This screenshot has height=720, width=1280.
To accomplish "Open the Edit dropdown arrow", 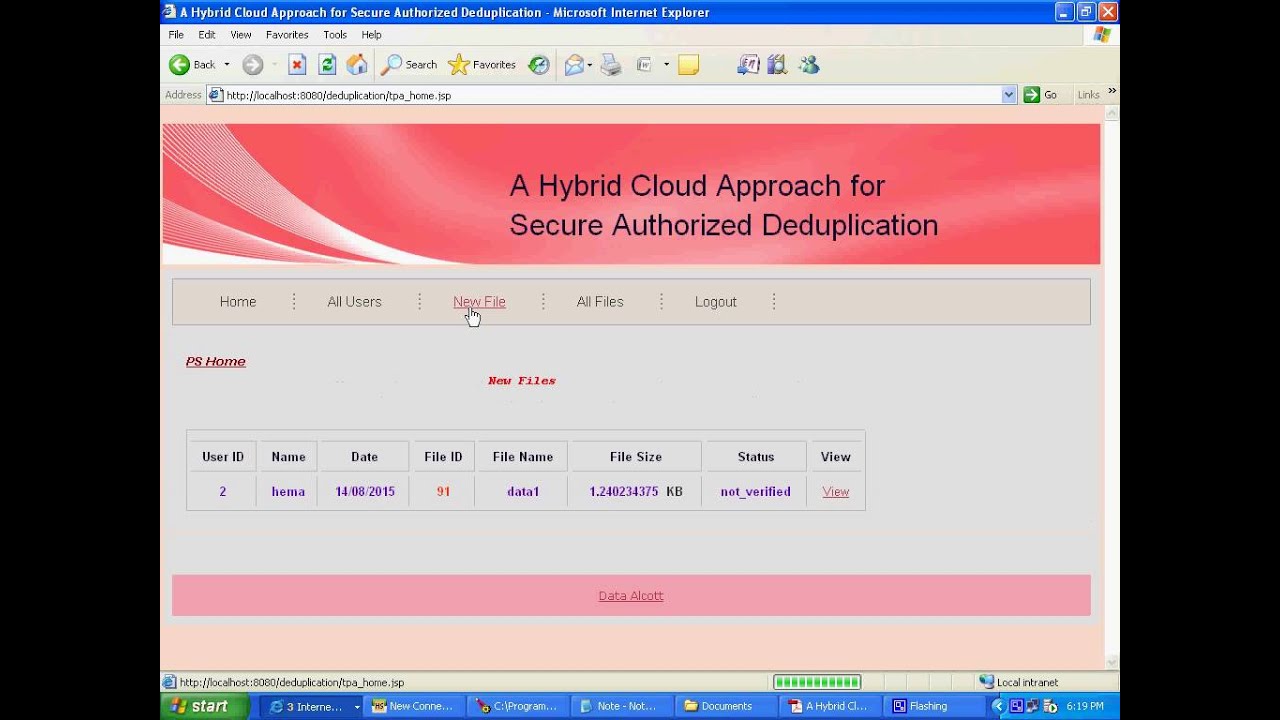I will (x=666, y=65).
